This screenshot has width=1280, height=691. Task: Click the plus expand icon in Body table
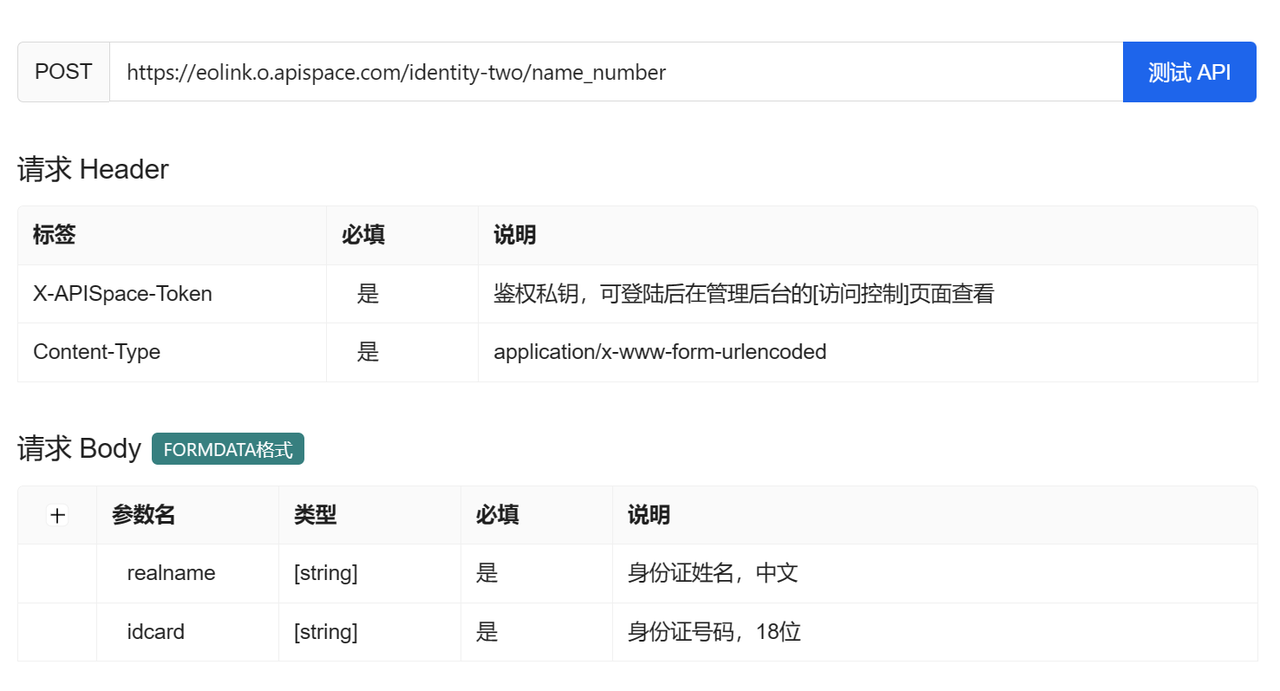[x=57, y=516]
